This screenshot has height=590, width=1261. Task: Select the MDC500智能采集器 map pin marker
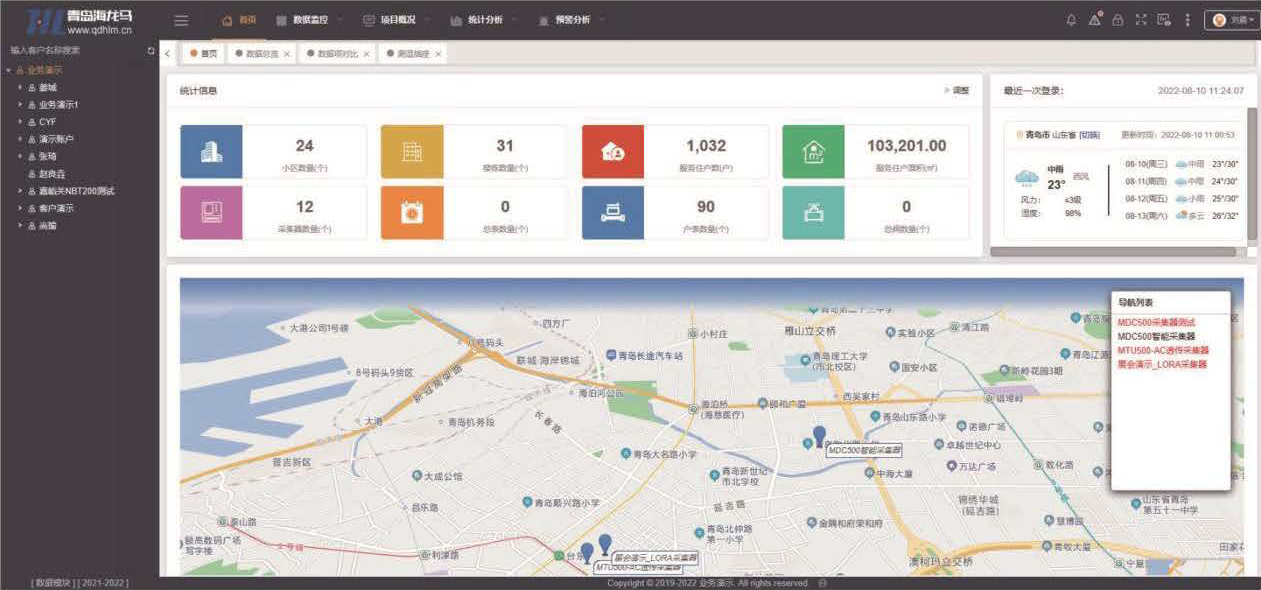coord(819,435)
